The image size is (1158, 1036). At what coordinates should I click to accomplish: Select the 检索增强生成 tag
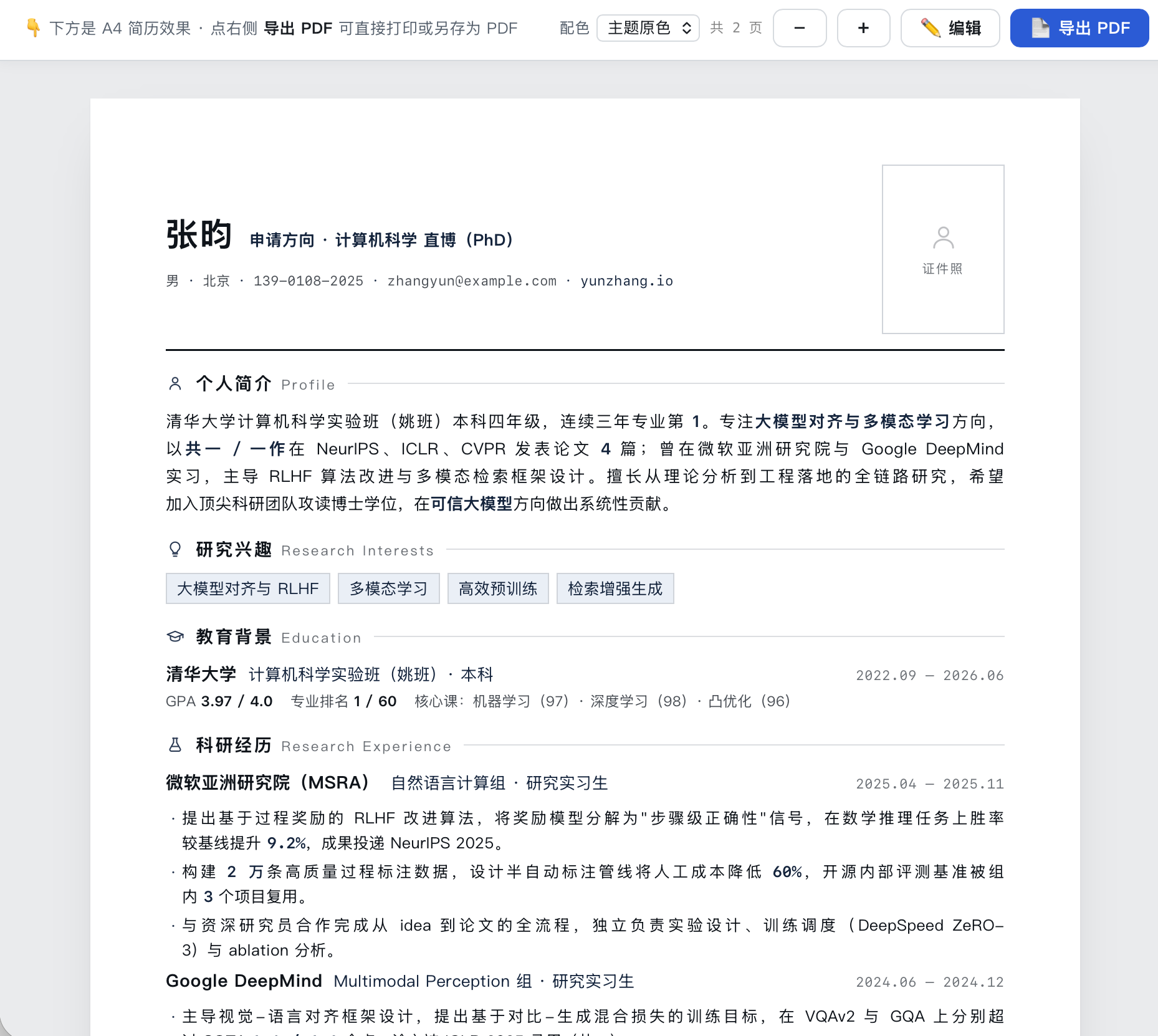coord(615,588)
